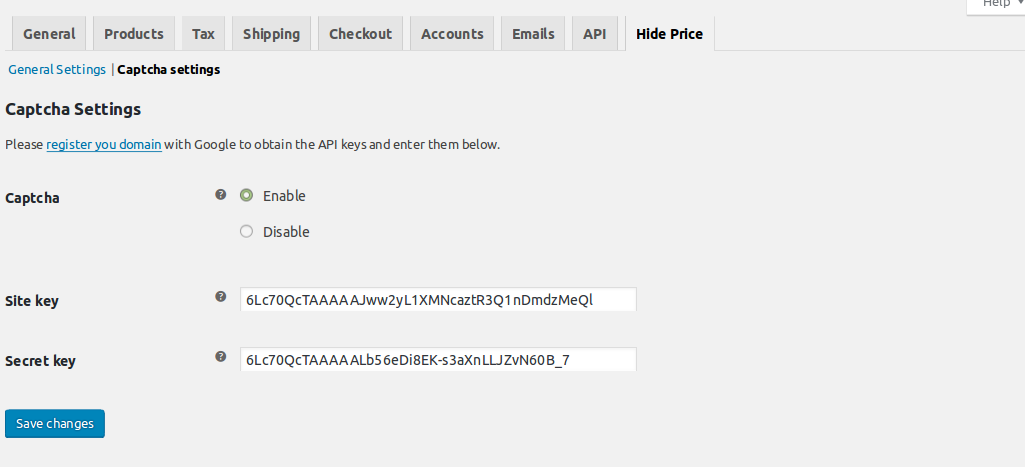Open the General settings tab
Screen dimensions: 1025x467
(x=49, y=34)
